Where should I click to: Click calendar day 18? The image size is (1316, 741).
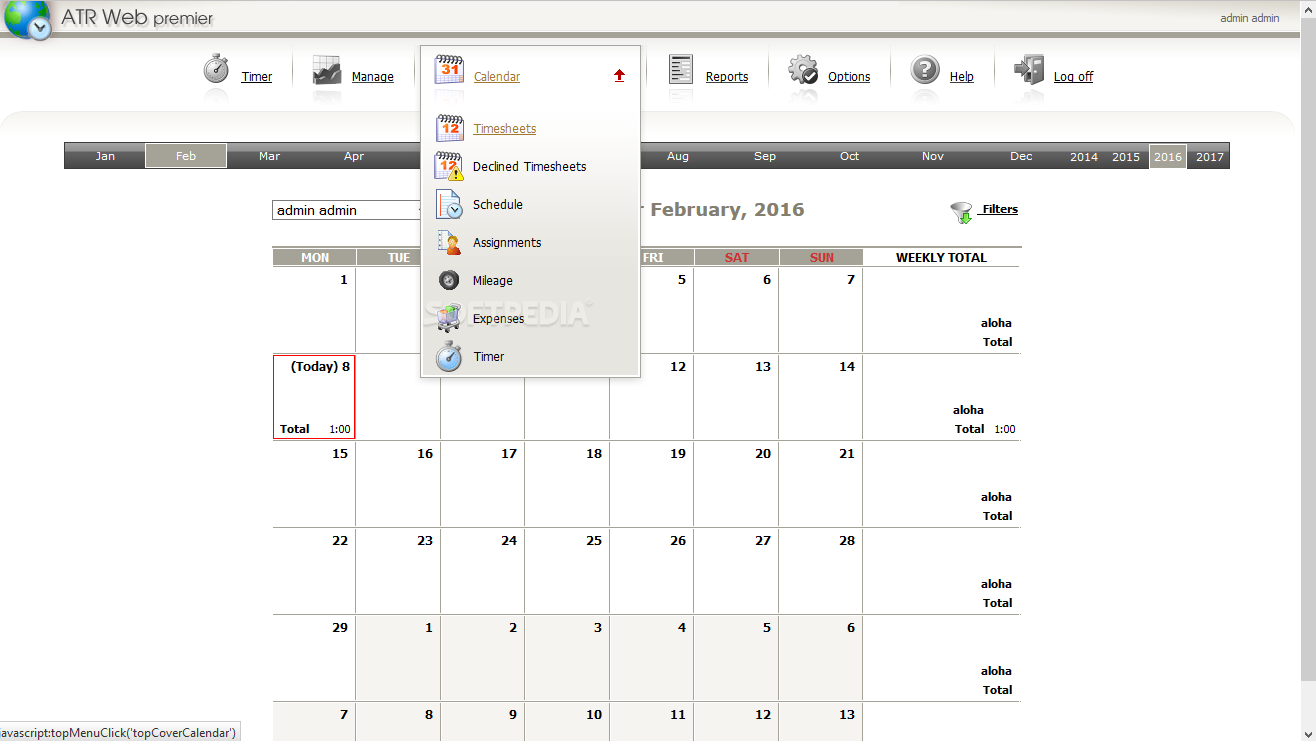pyautogui.click(x=567, y=484)
